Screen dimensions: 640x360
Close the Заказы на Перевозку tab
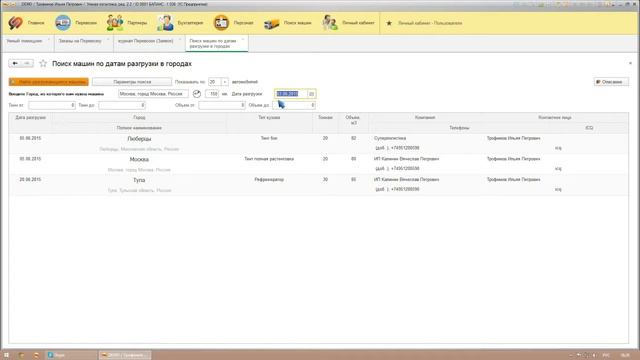108,40
